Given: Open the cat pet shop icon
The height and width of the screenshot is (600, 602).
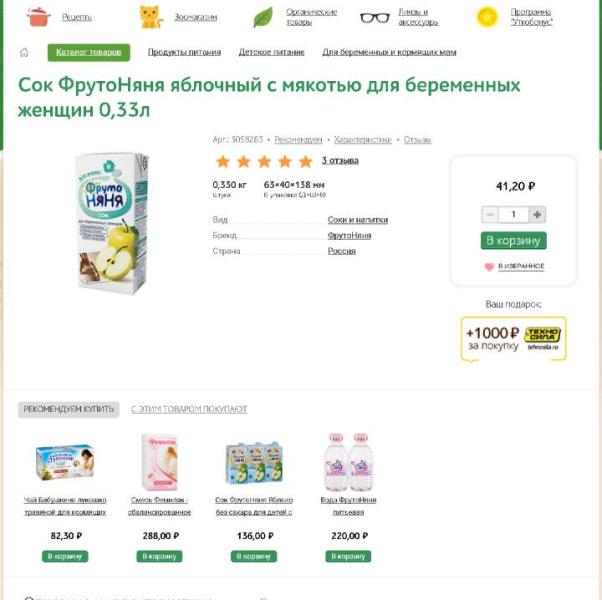Looking at the screenshot, I should point(150,17).
